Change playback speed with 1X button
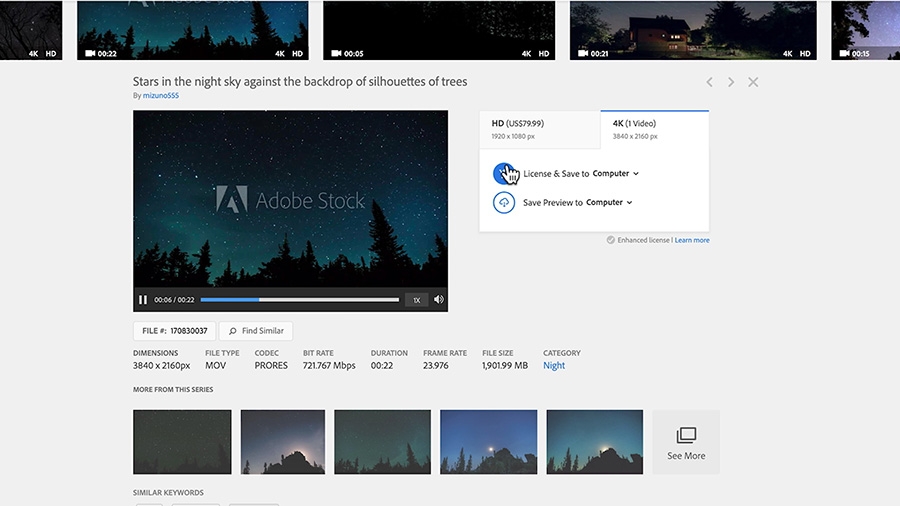Image resolution: width=900 pixels, height=506 pixels. [x=417, y=299]
